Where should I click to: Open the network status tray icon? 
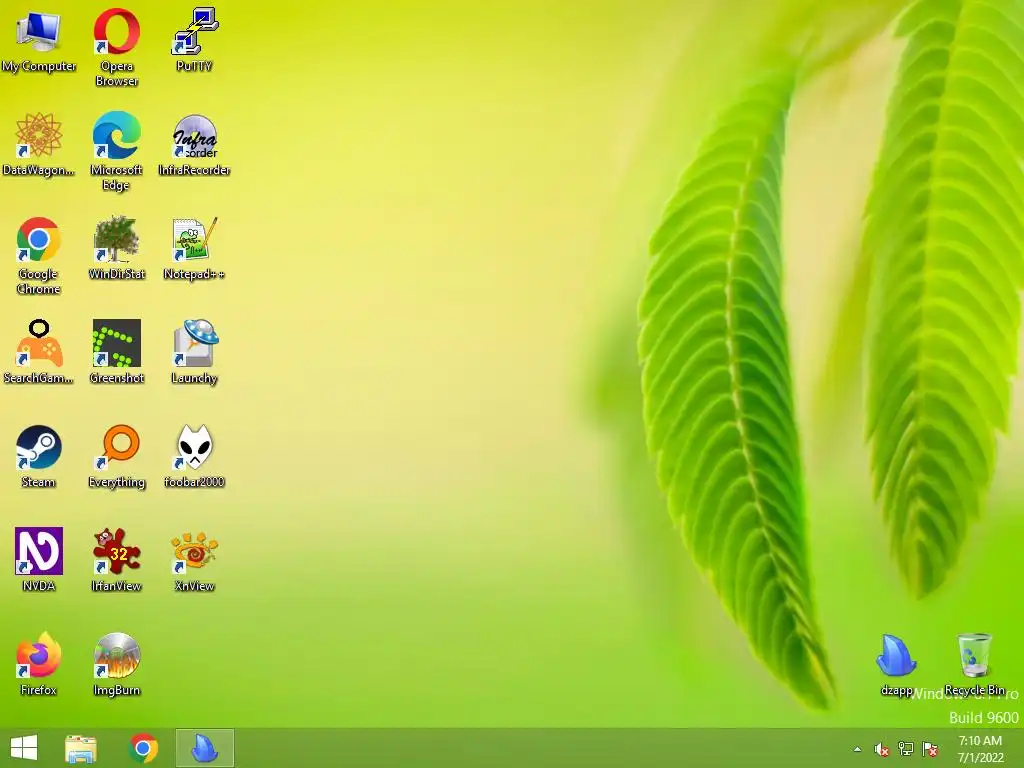pos(906,749)
